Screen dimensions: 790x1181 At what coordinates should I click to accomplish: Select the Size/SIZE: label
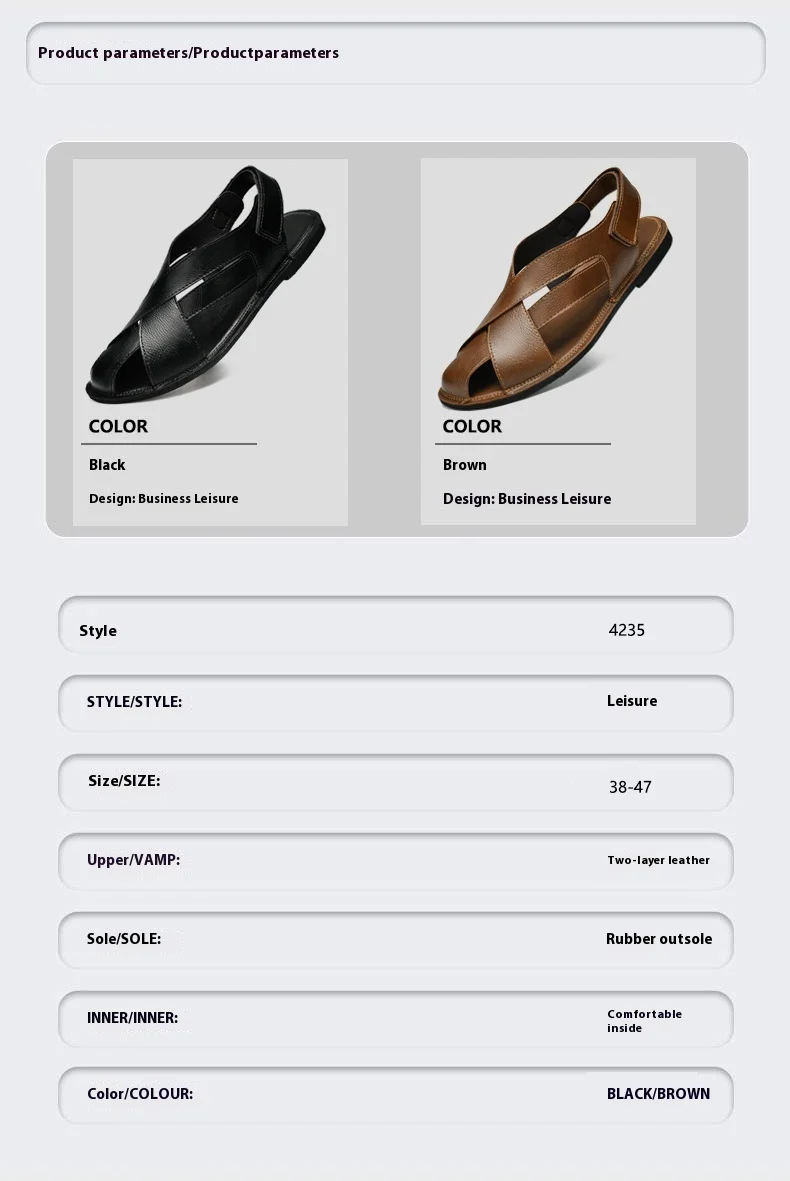(x=124, y=781)
